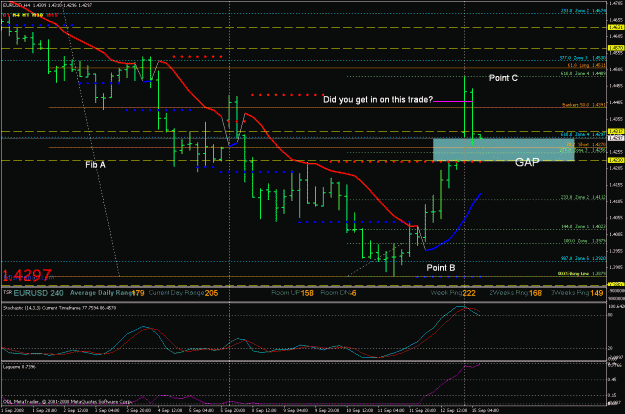Click the "4 Sep 12:00" time axis label
The width and height of the screenshot is (625, 414).
pos(168,410)
